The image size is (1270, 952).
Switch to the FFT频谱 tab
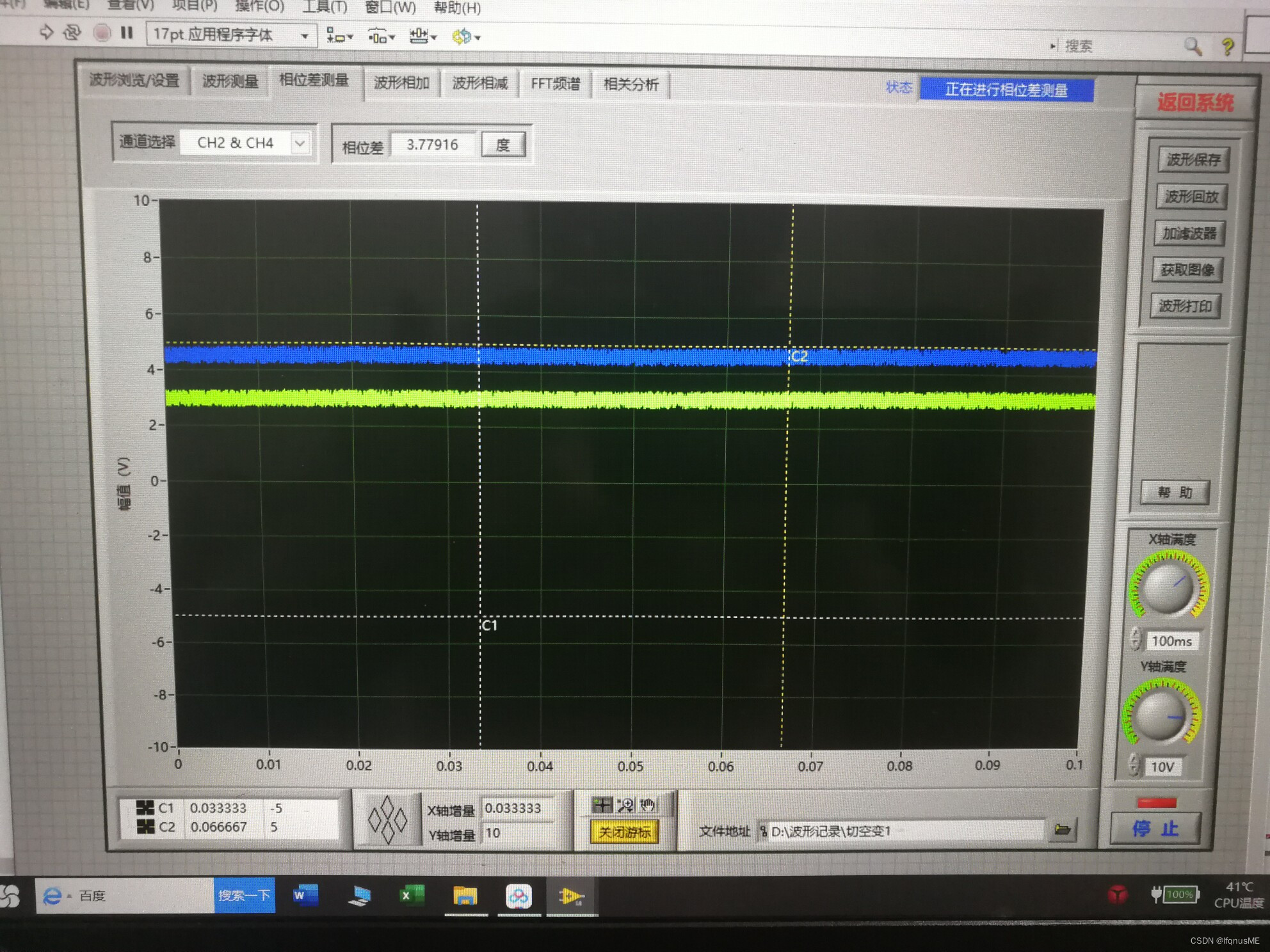[555, 84]
